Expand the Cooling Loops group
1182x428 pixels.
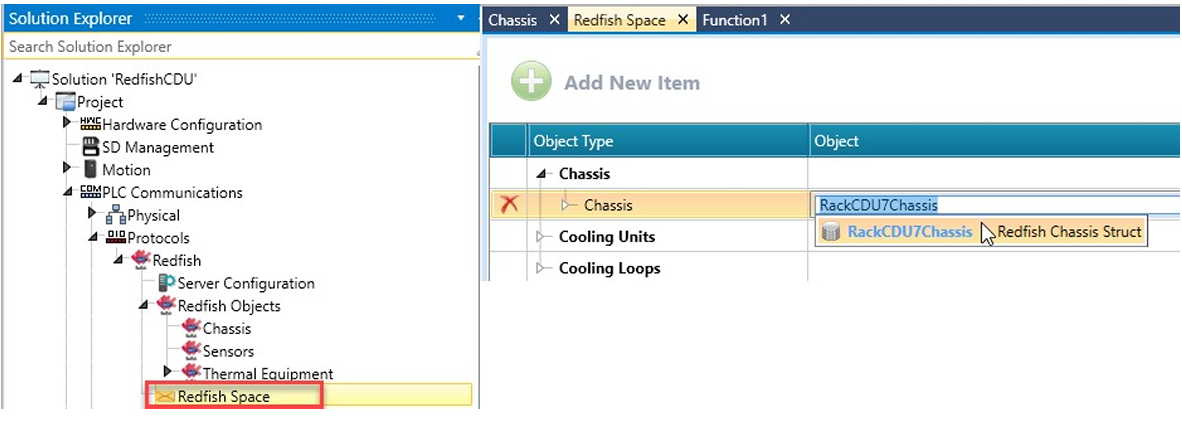[x=542, y=268]
